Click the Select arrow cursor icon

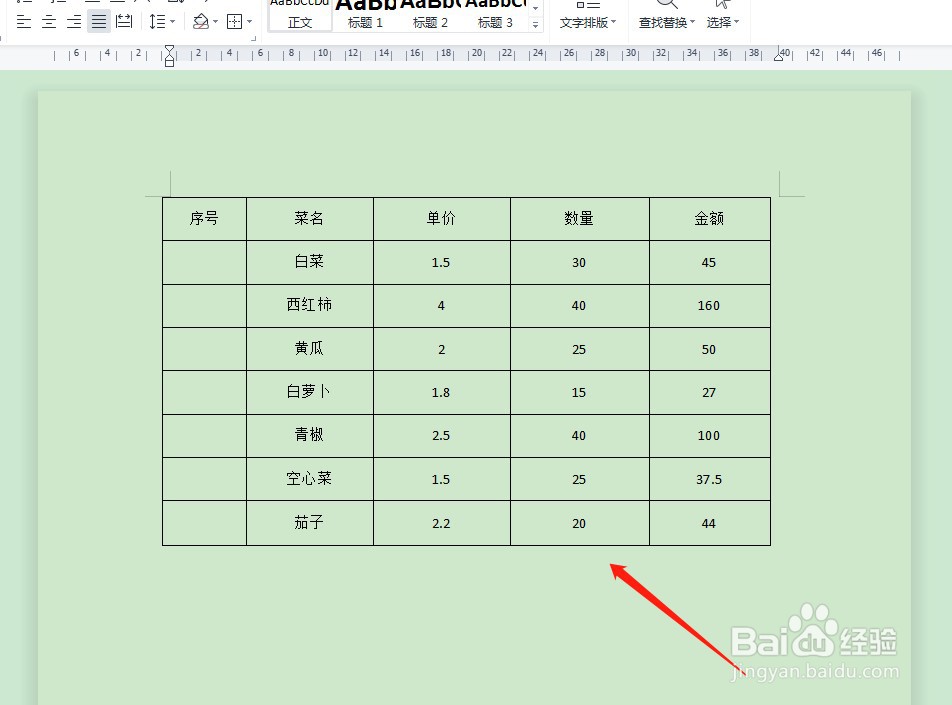click(x=722, y=6)
